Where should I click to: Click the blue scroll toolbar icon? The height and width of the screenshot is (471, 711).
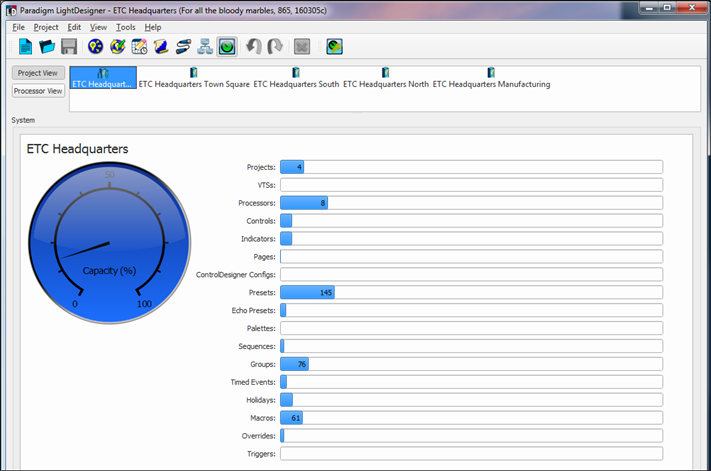(161, 46)
